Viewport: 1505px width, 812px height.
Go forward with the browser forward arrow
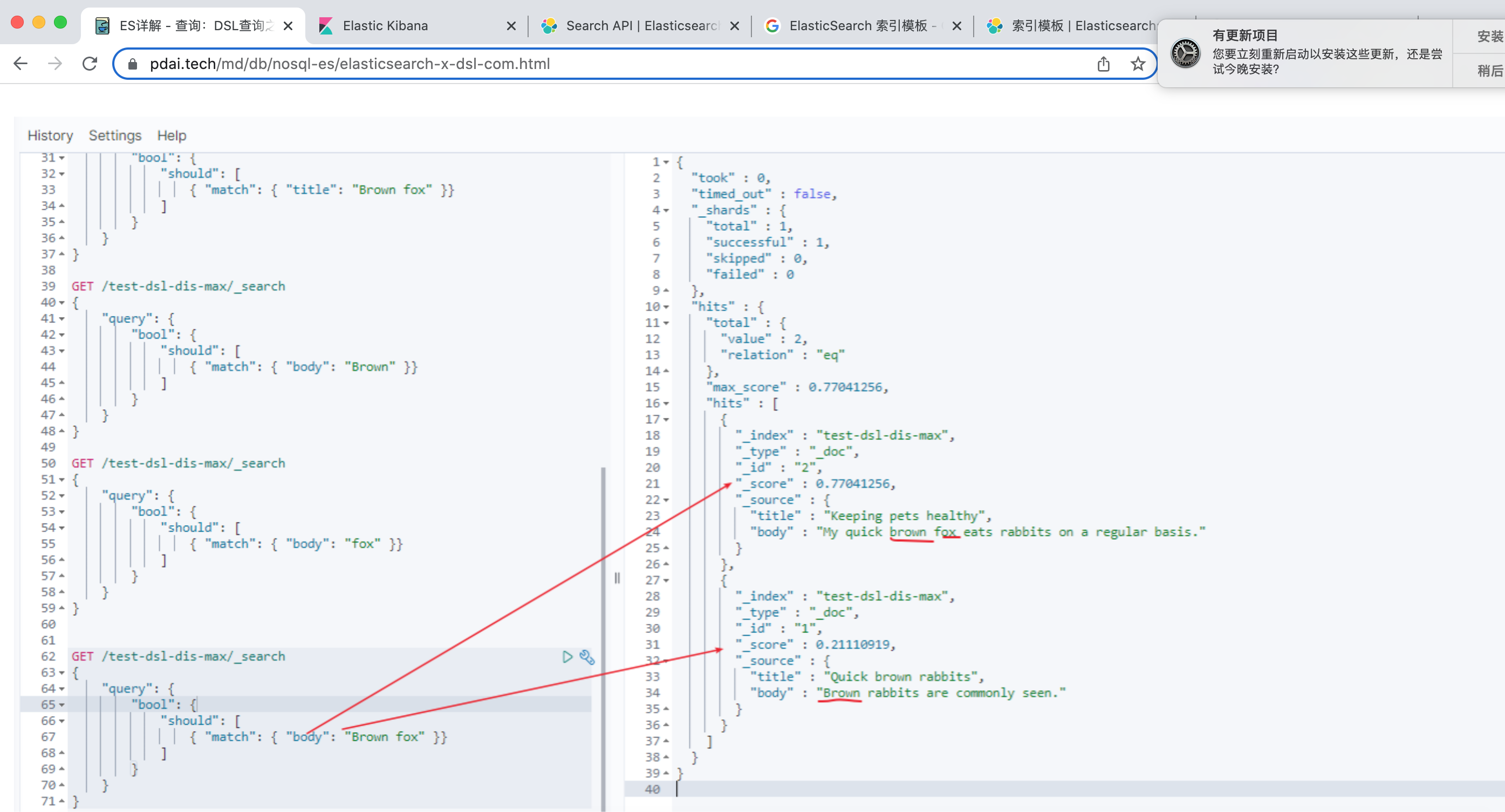[x=55, y=64]
